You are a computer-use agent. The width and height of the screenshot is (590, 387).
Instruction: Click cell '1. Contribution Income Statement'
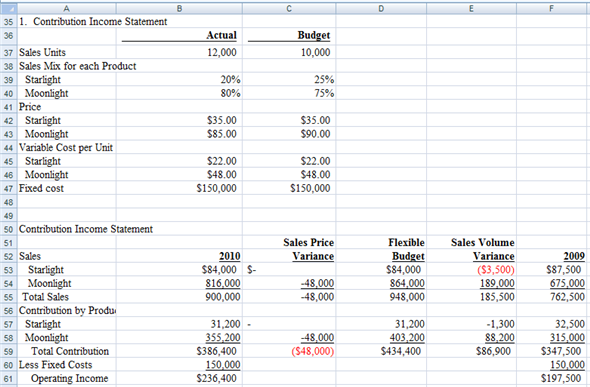click(93, 21)
